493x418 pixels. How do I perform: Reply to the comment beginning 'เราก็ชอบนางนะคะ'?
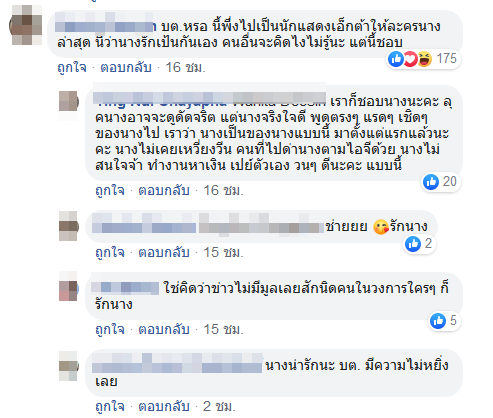coord(164,190)
